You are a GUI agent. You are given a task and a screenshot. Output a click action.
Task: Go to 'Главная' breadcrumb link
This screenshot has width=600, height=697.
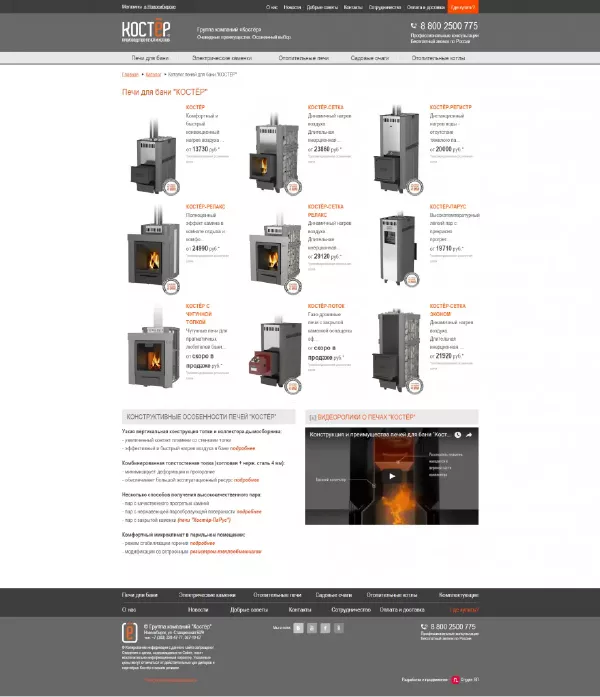click(130, 74)
